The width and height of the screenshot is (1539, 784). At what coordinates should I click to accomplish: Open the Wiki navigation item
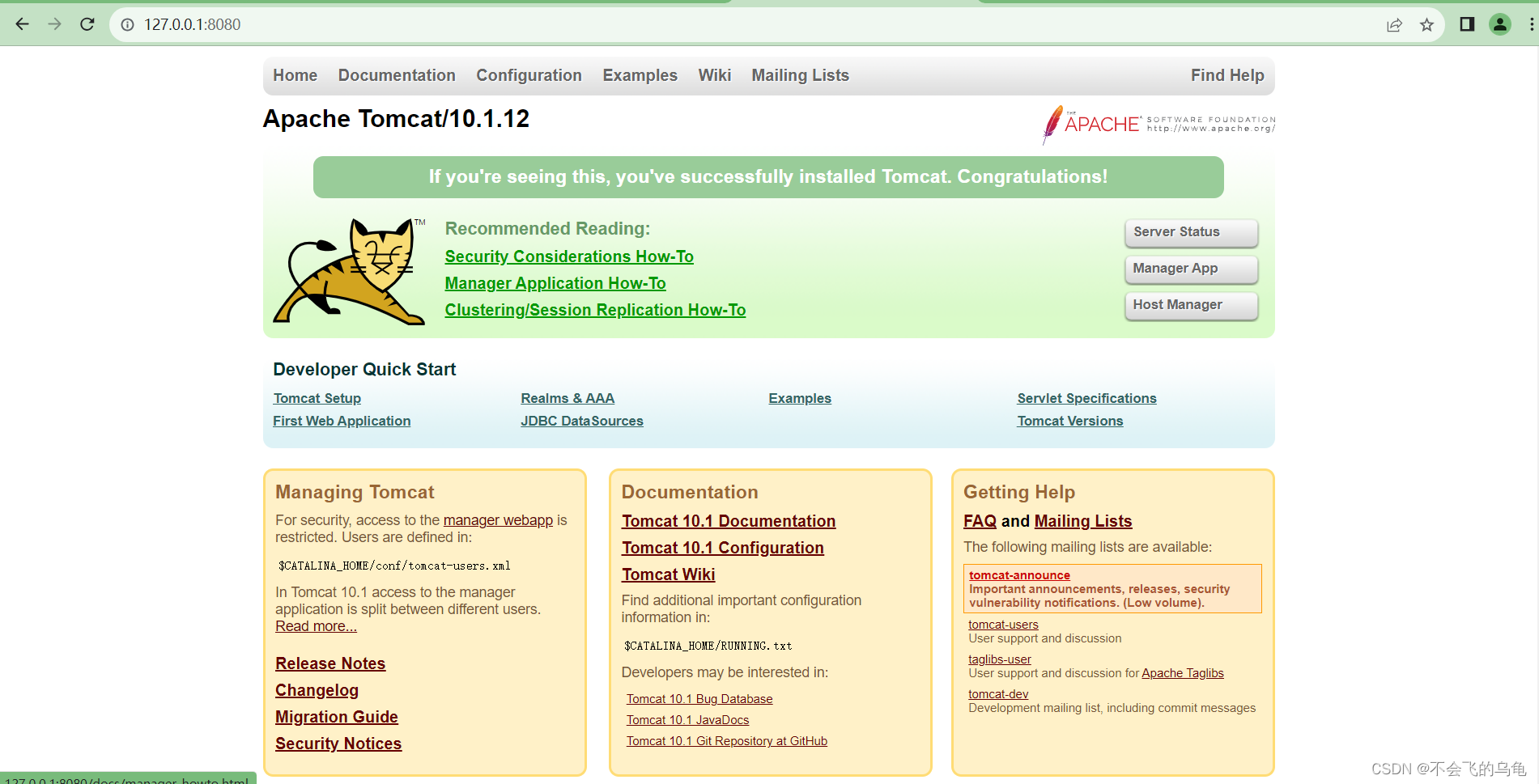pyautogui.click(x=715, y=75)
